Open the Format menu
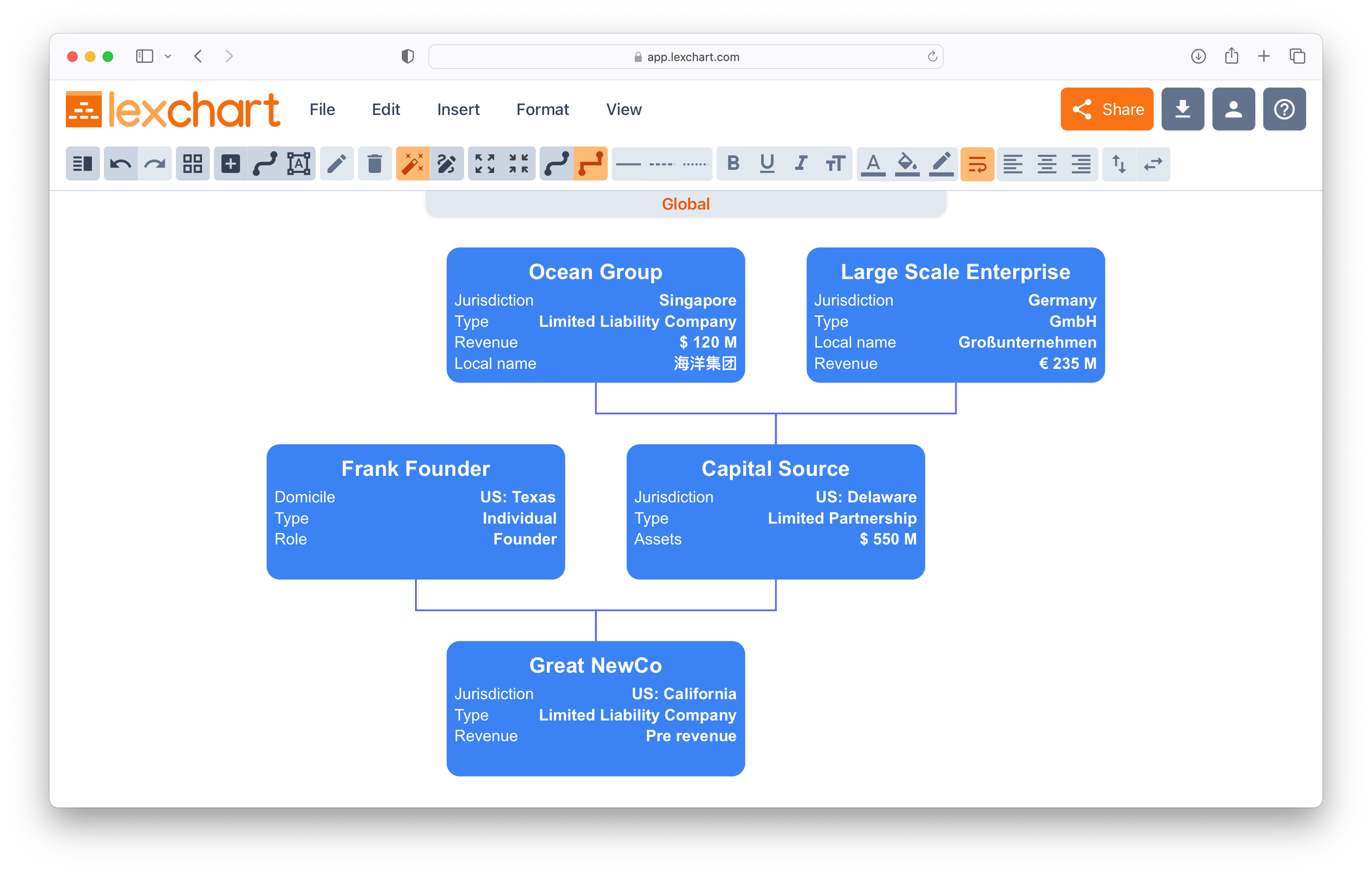Viewport: 1372px width, 873px height. pos(542,110)
